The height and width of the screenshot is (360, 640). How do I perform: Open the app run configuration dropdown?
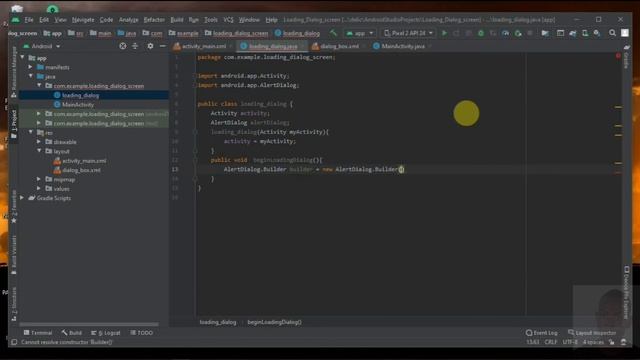point(360,33)
